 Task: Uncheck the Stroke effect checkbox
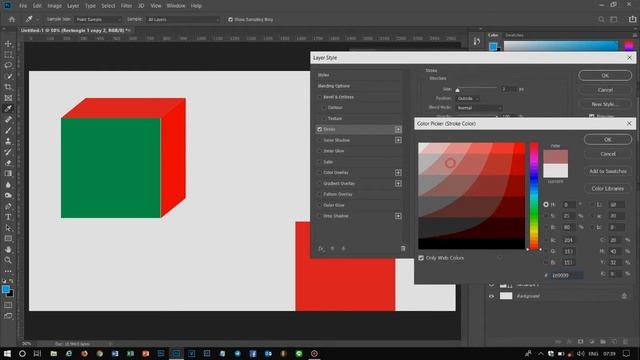coord(320,129)
